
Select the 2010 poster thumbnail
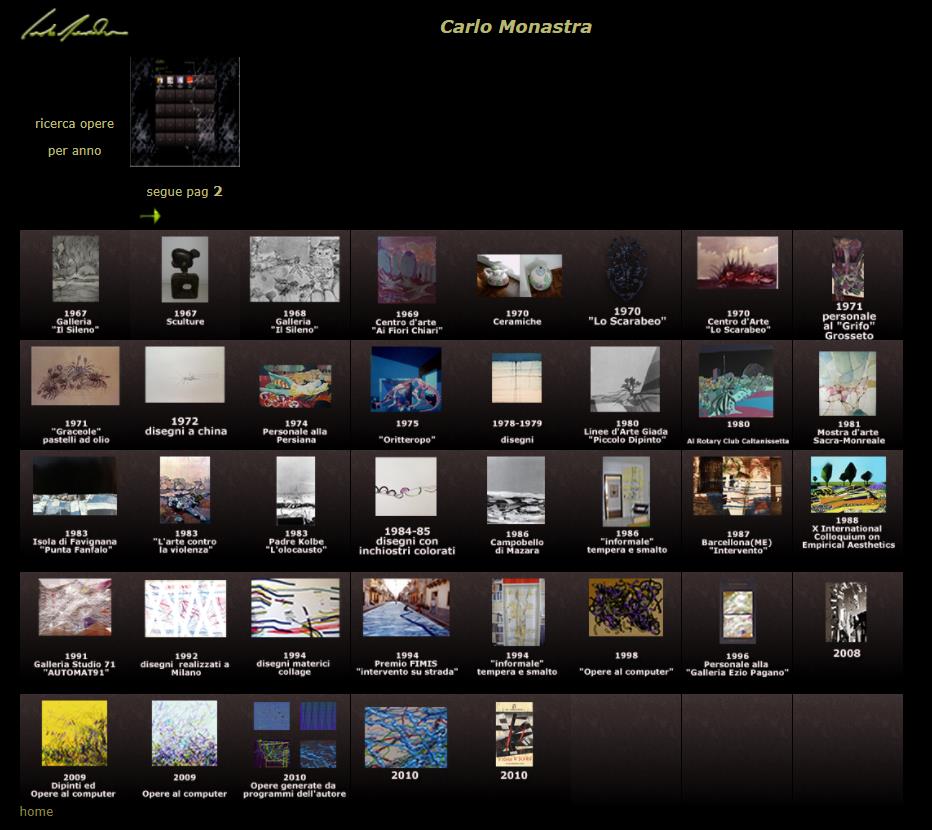[x=515, y=734]
